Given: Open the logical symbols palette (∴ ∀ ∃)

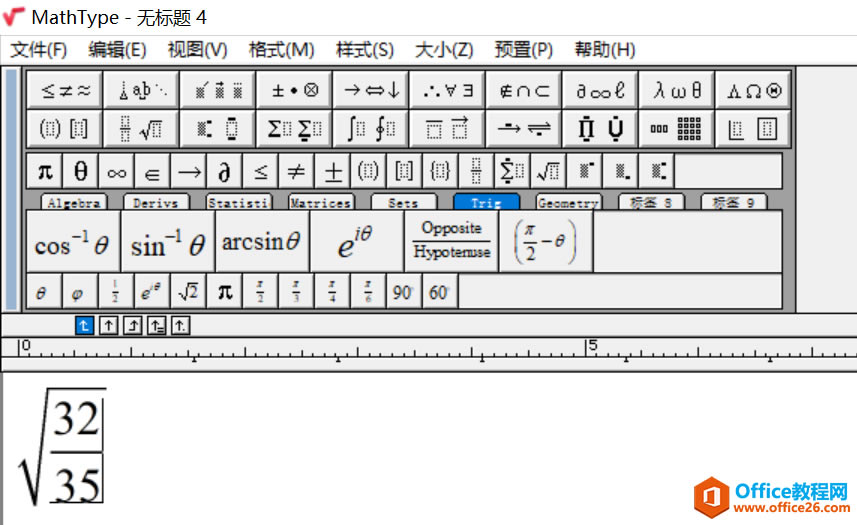Looking at the screenshot, I should click(x=447, y=90).
